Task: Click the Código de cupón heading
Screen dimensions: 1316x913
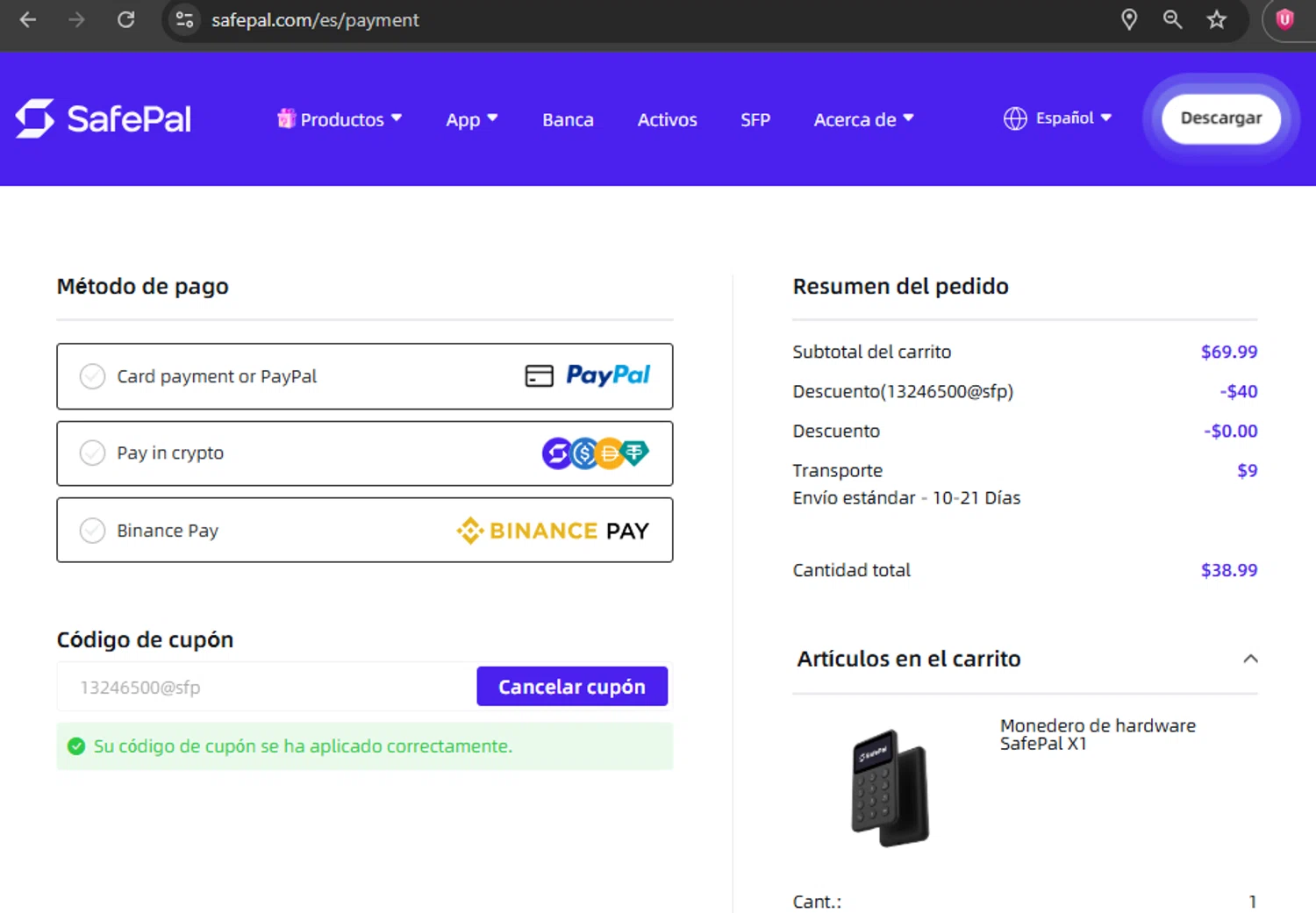Action: [x=145, y=639]
